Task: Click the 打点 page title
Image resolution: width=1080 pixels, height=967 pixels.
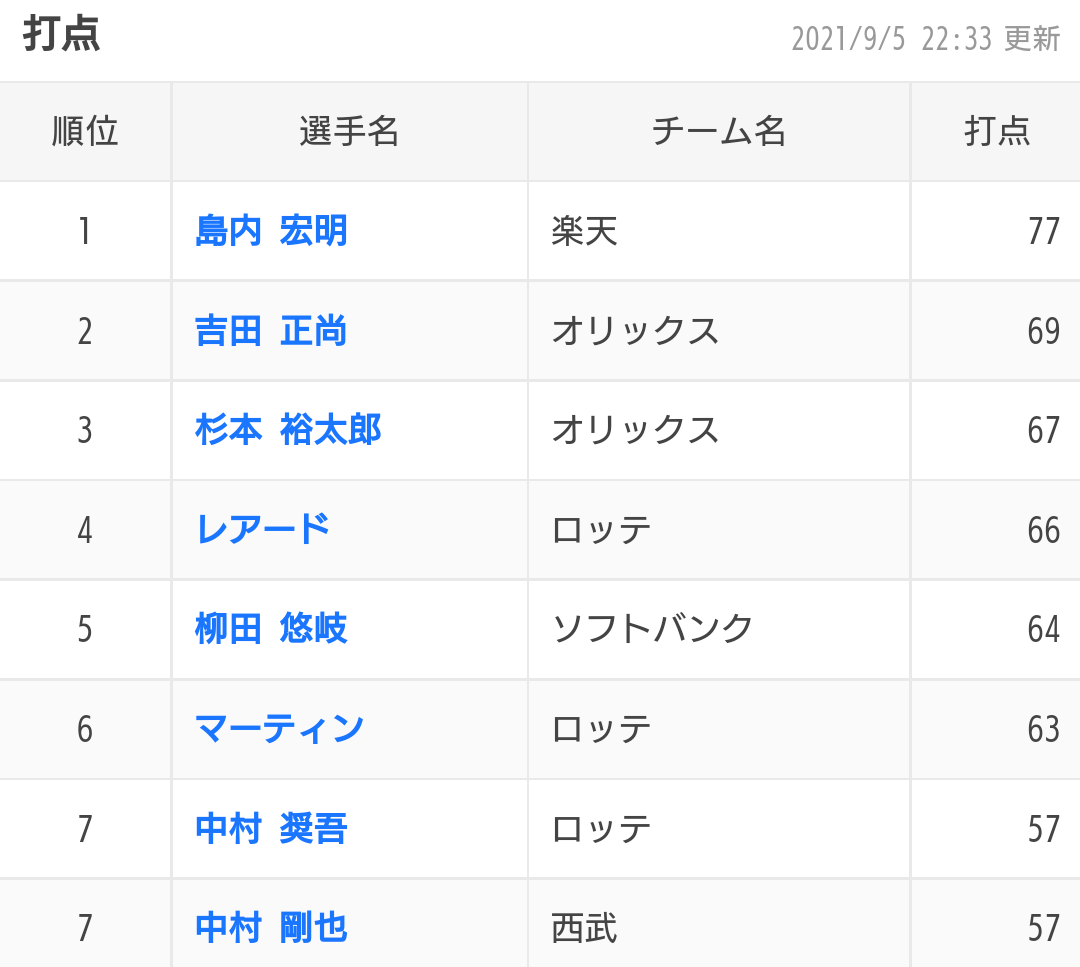Action: coord(62,34)
